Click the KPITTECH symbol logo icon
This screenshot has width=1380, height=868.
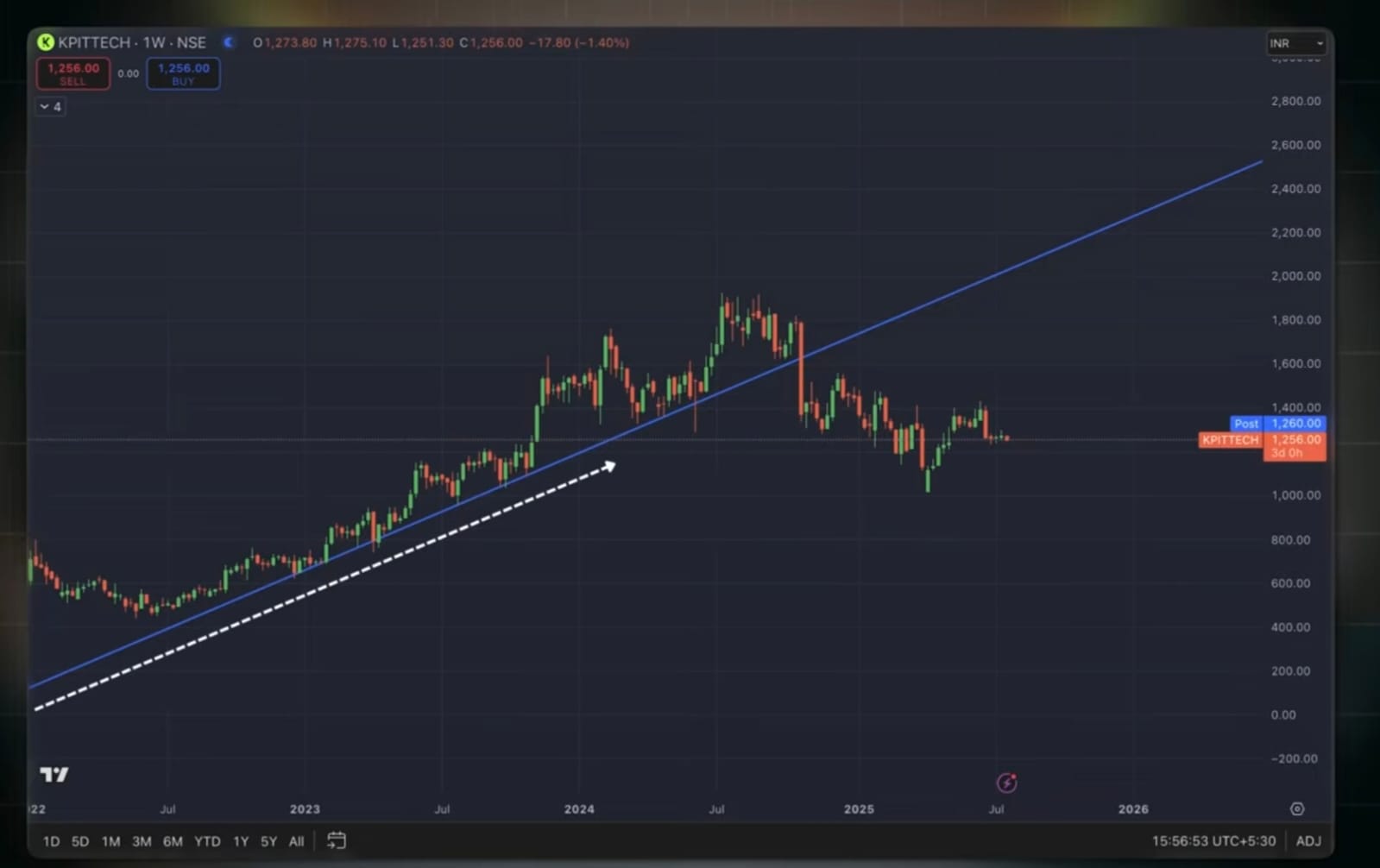coord(45,42)
